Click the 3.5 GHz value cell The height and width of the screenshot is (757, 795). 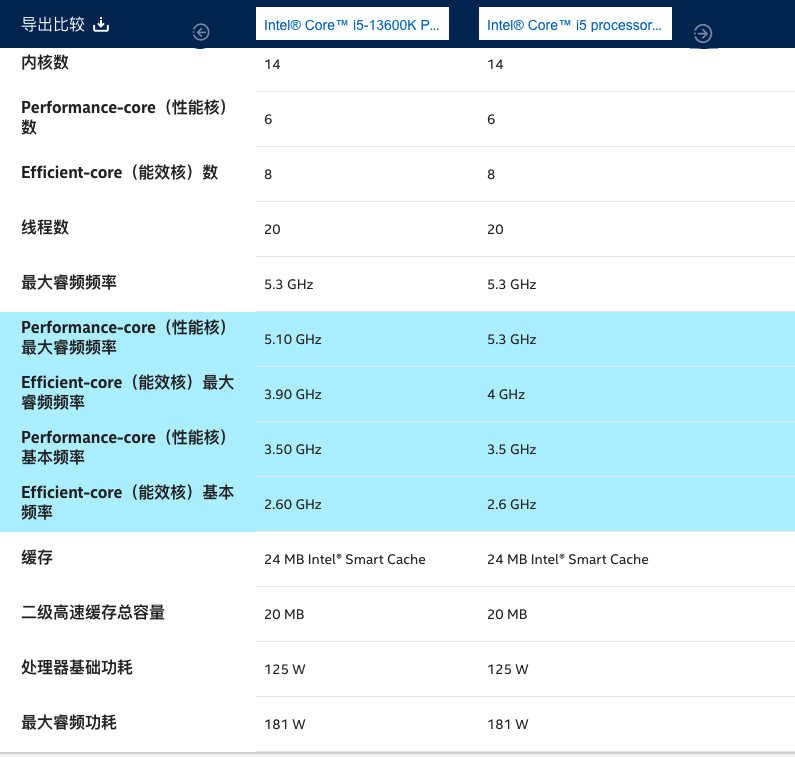(x=512, y=449)
